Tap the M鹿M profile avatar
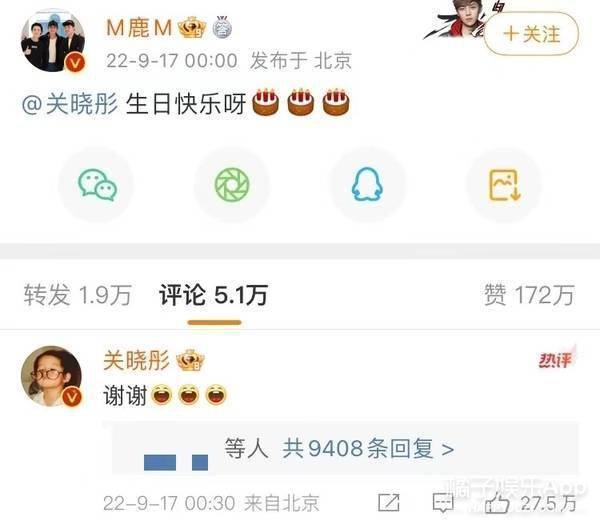 [53, 41]
